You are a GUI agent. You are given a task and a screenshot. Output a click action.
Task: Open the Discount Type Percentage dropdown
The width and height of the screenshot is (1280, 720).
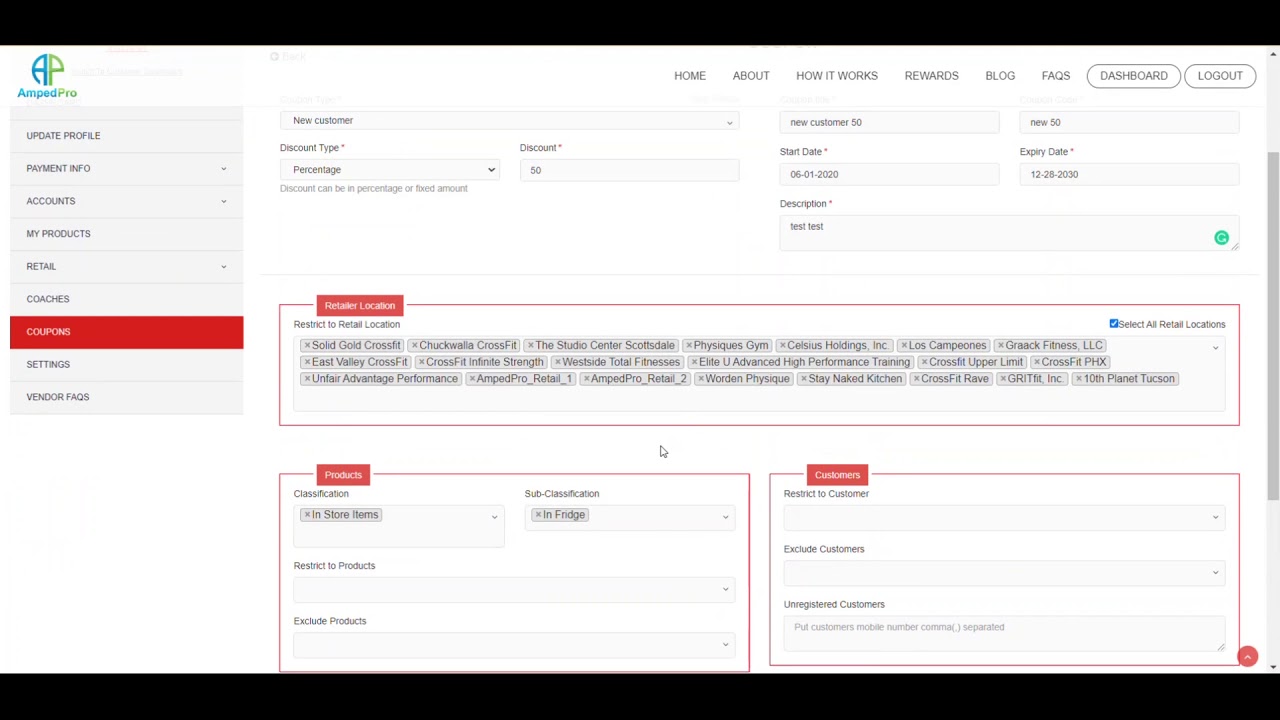point(389,170)
